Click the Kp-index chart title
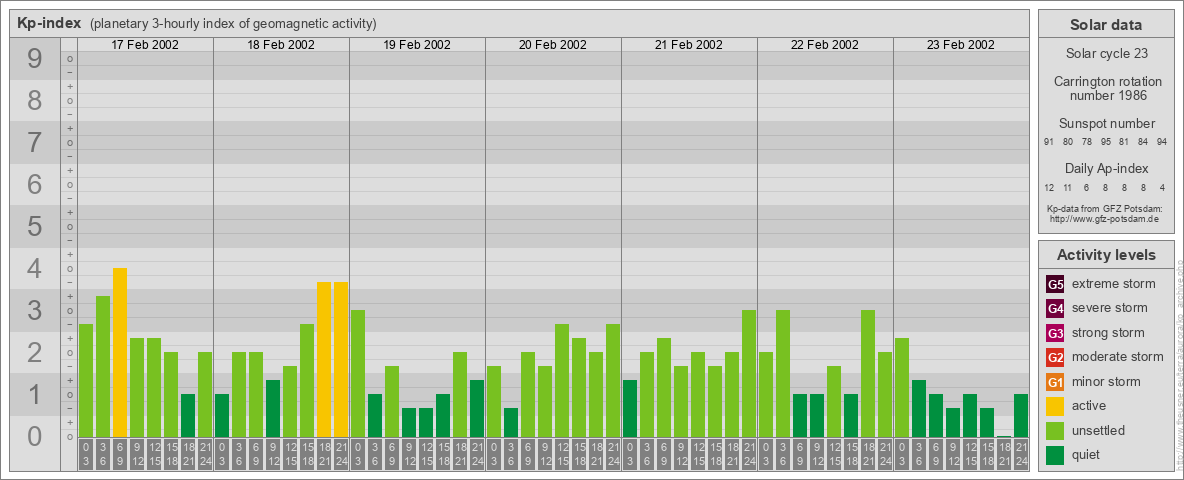 pos(50,23)
